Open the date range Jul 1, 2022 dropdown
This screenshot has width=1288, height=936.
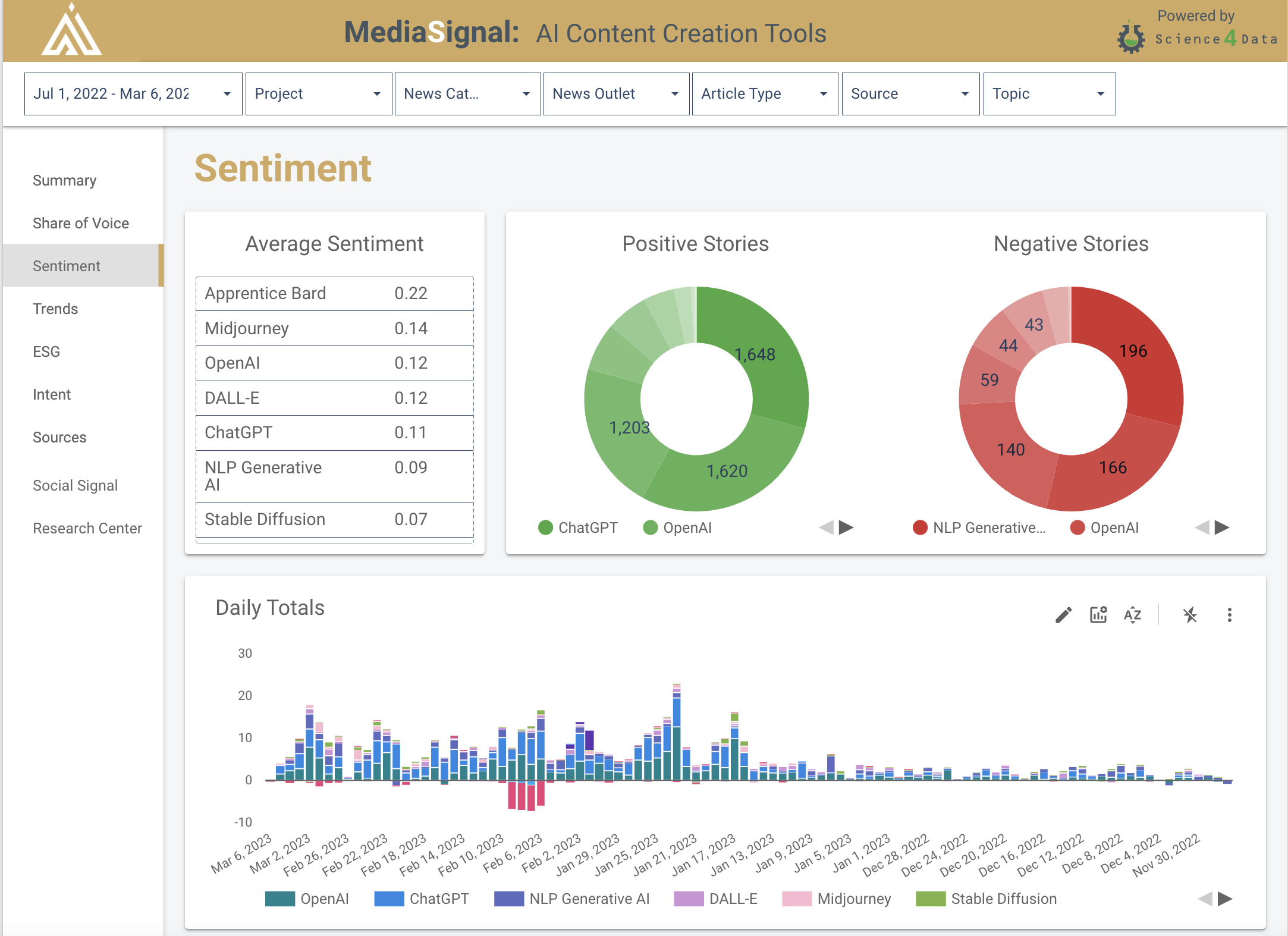(133, 94)
